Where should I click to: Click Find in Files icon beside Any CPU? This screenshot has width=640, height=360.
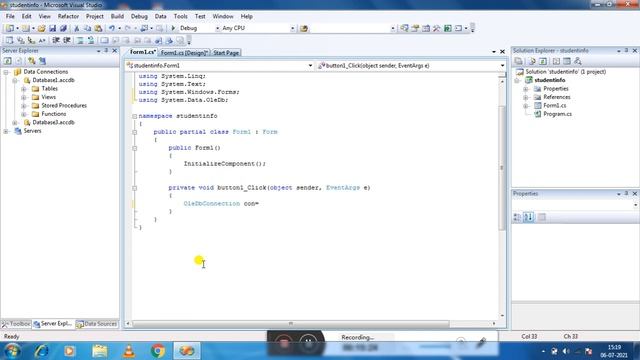(x=304, y=28)
